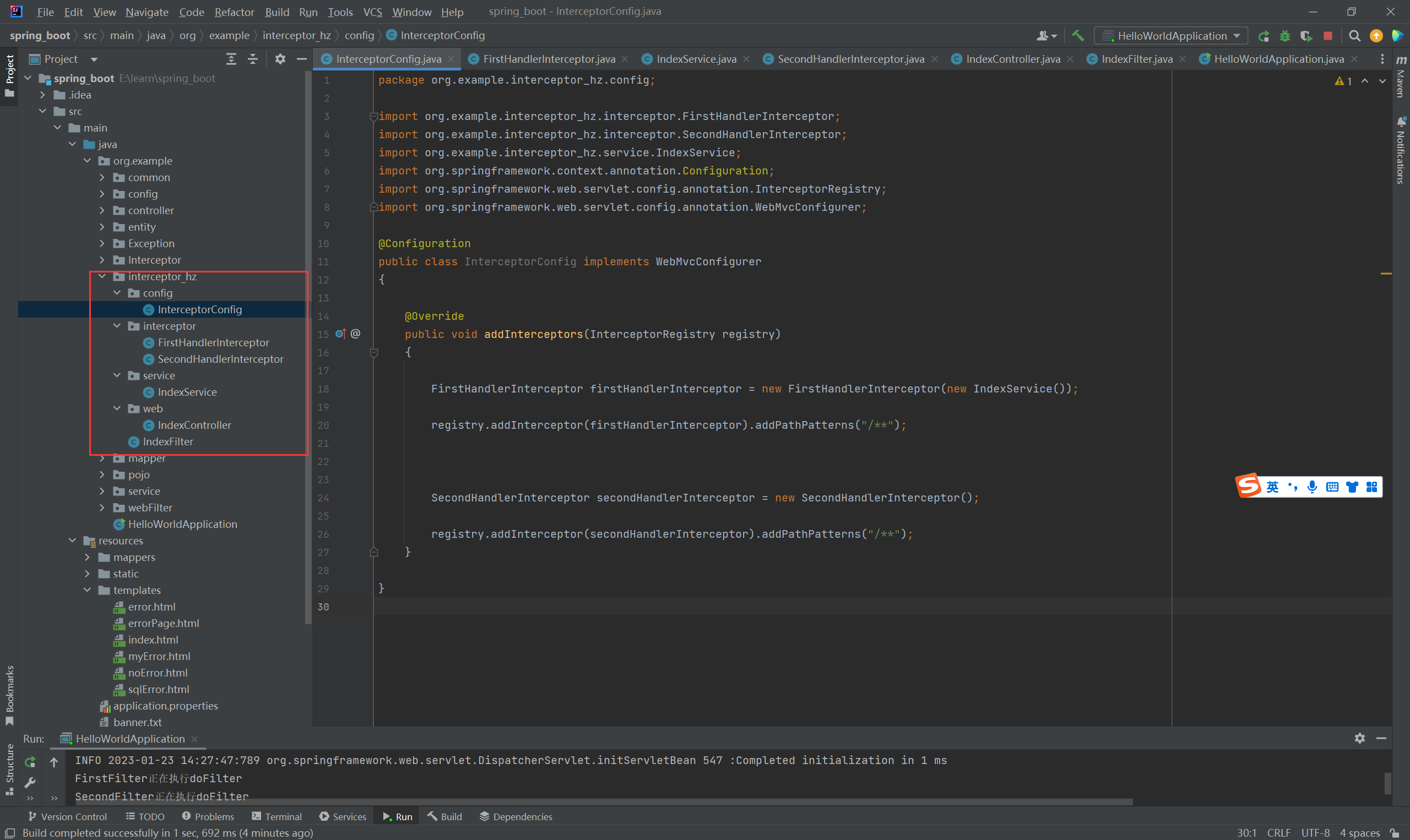Open the Refactor menu
This screenshot has width=1410, height=840.
pos(234,12)
